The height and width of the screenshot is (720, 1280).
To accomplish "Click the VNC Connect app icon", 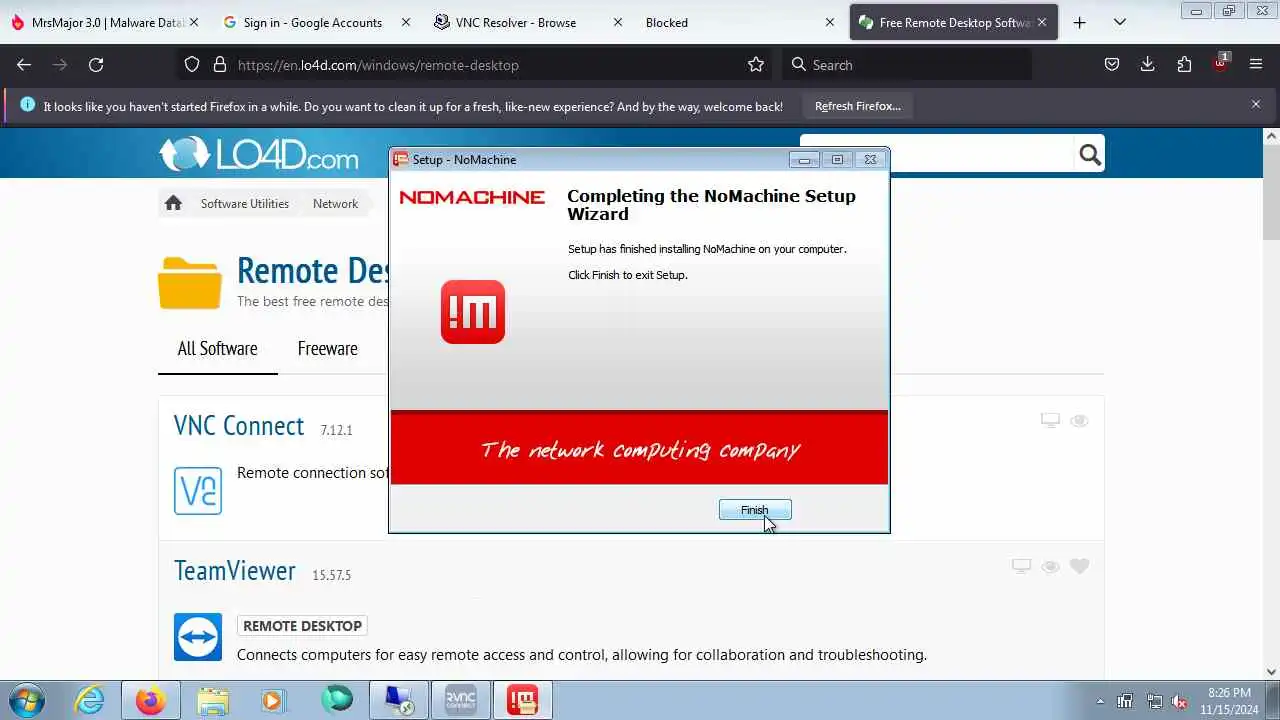I will point(198,490).
